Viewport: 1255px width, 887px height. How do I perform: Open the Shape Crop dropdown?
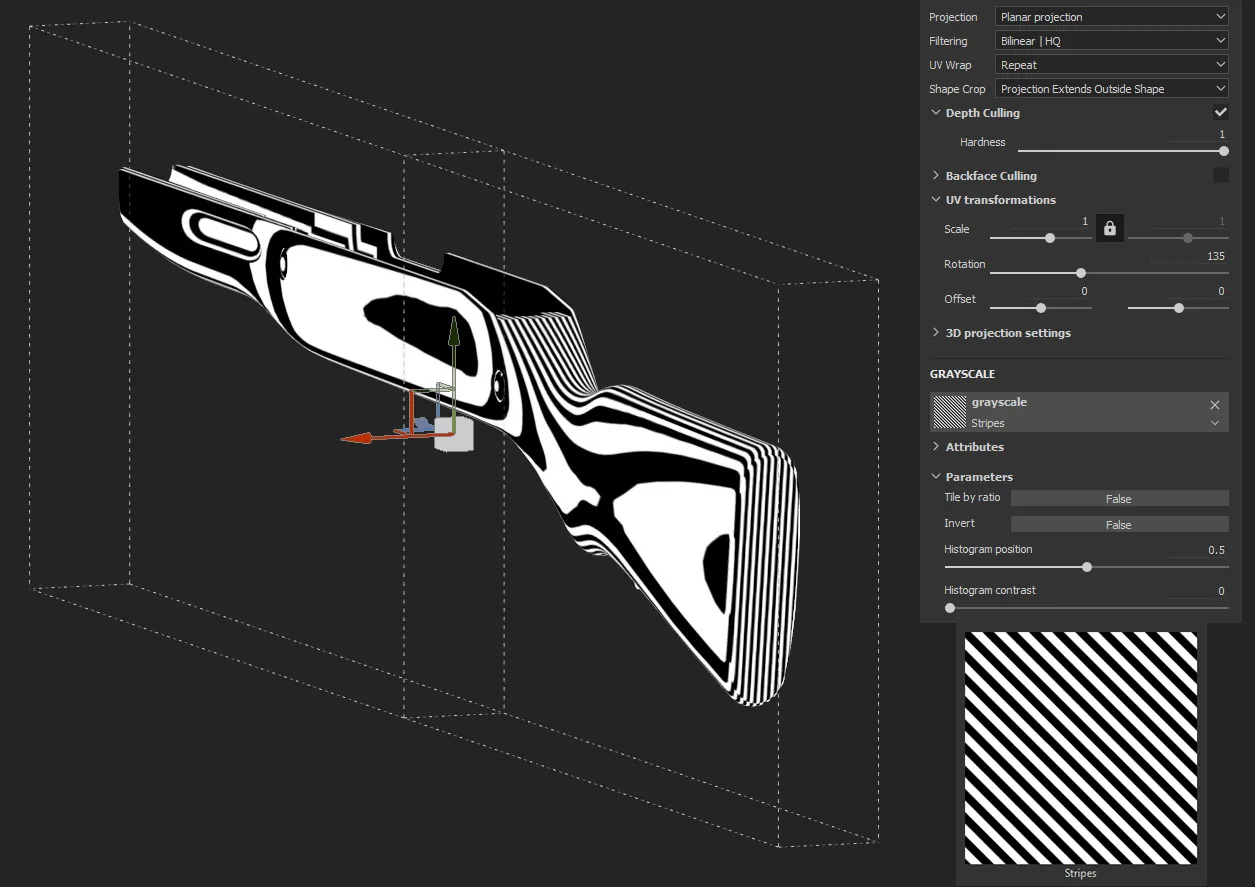click(x=1112, y=89)
